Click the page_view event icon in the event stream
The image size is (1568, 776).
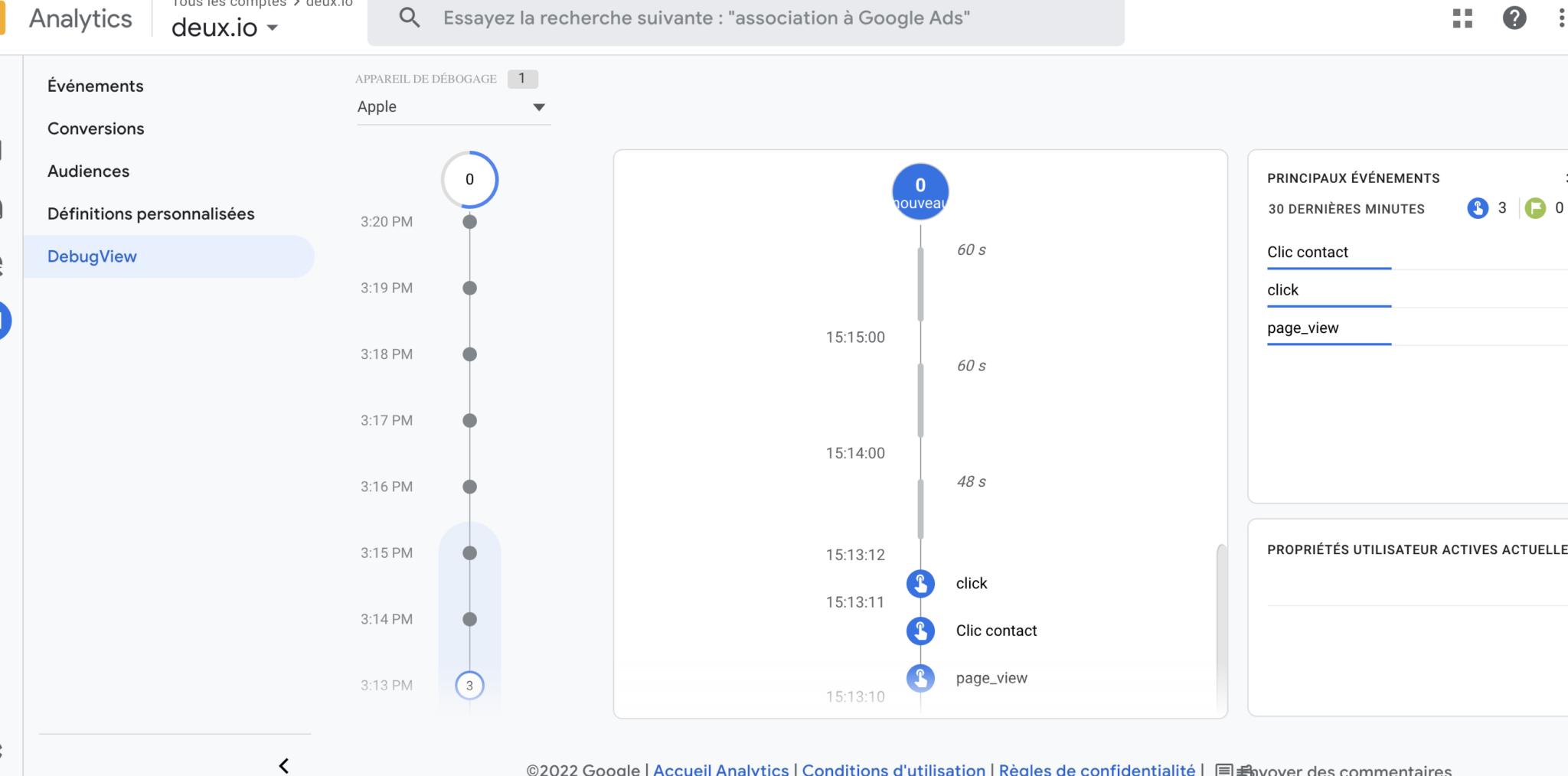pos(920,678)
